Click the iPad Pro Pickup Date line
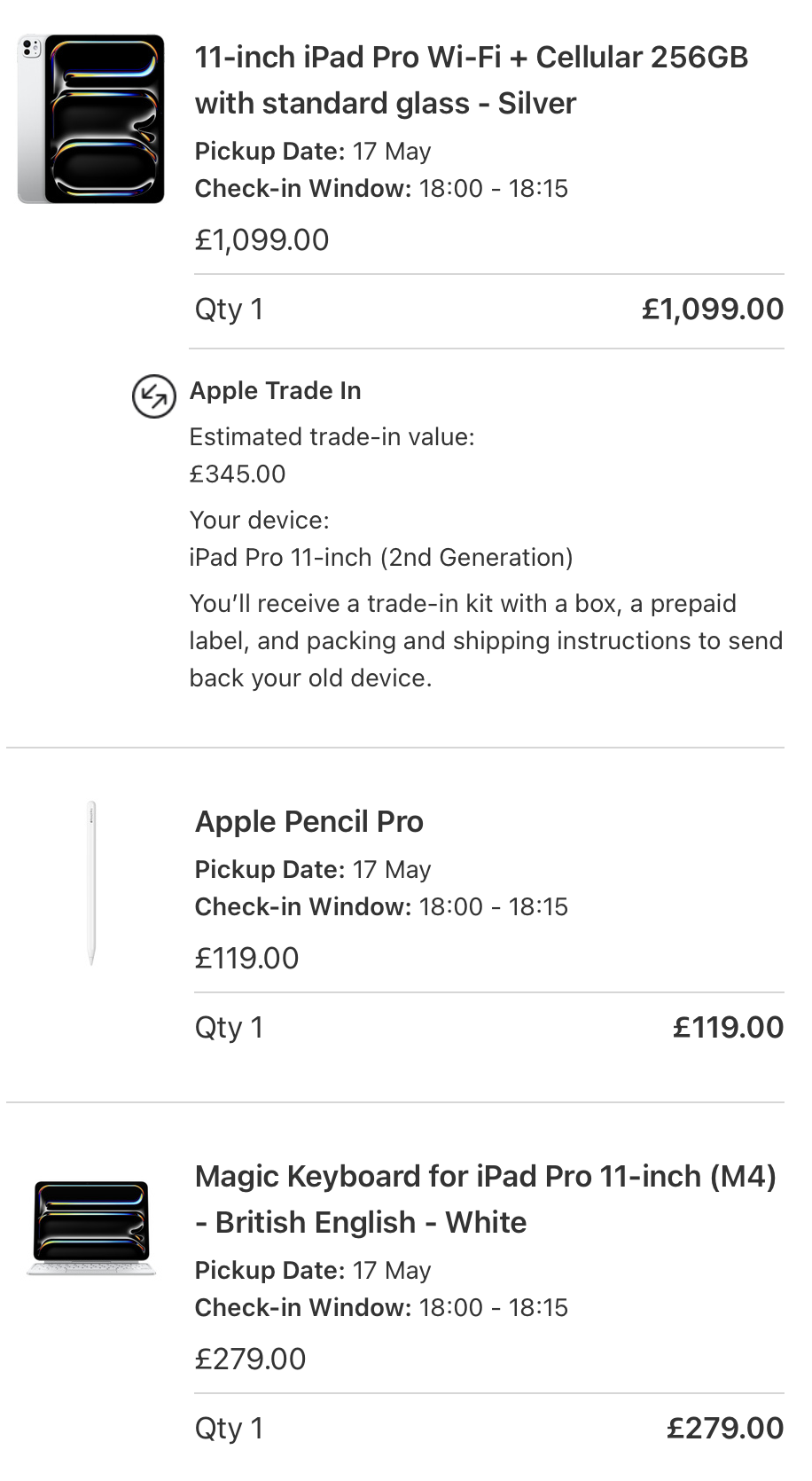 tap(313, 152)
